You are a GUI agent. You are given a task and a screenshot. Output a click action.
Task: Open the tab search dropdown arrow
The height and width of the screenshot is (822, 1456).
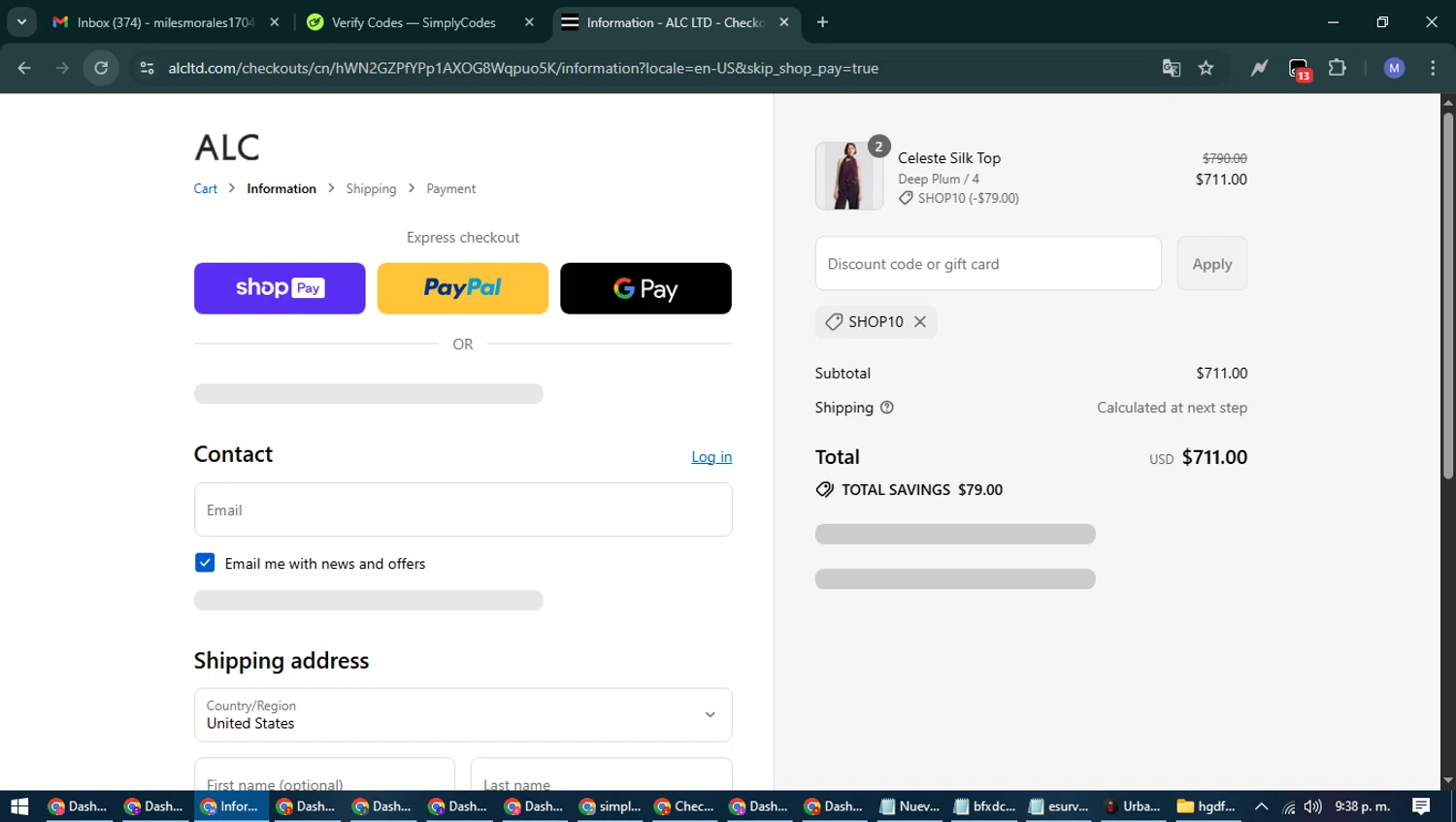tap(21, 22)
